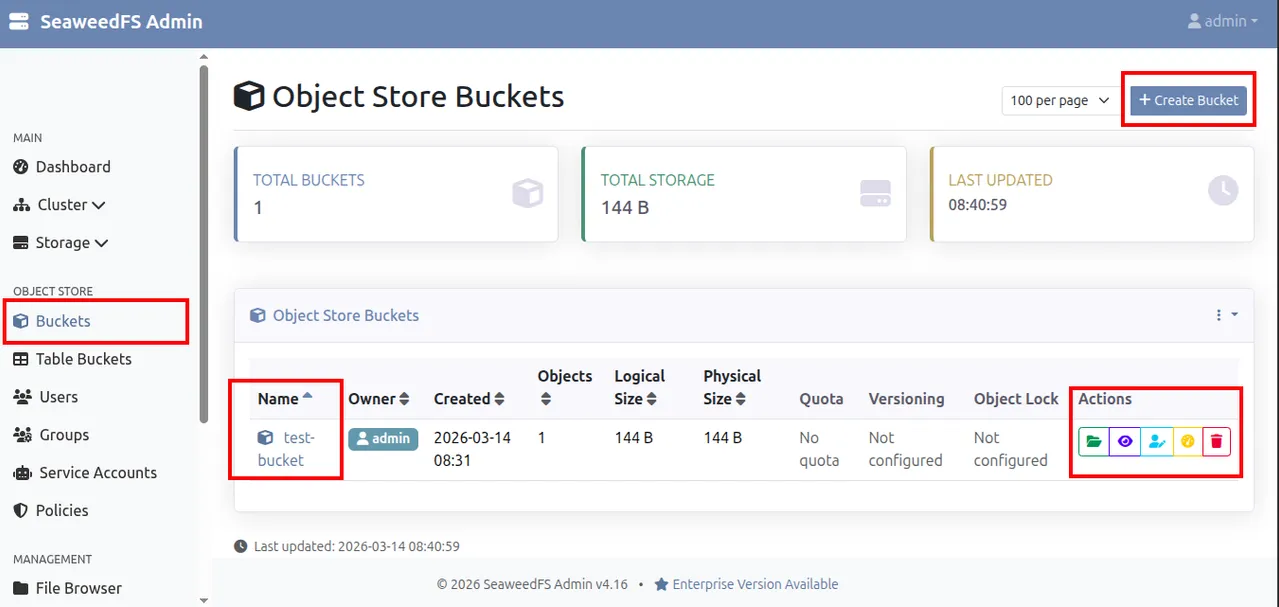The height and width of the screenshot is (607, 1279).
Task: Open the three-dot table options menu
Action: pos(1226,315)
